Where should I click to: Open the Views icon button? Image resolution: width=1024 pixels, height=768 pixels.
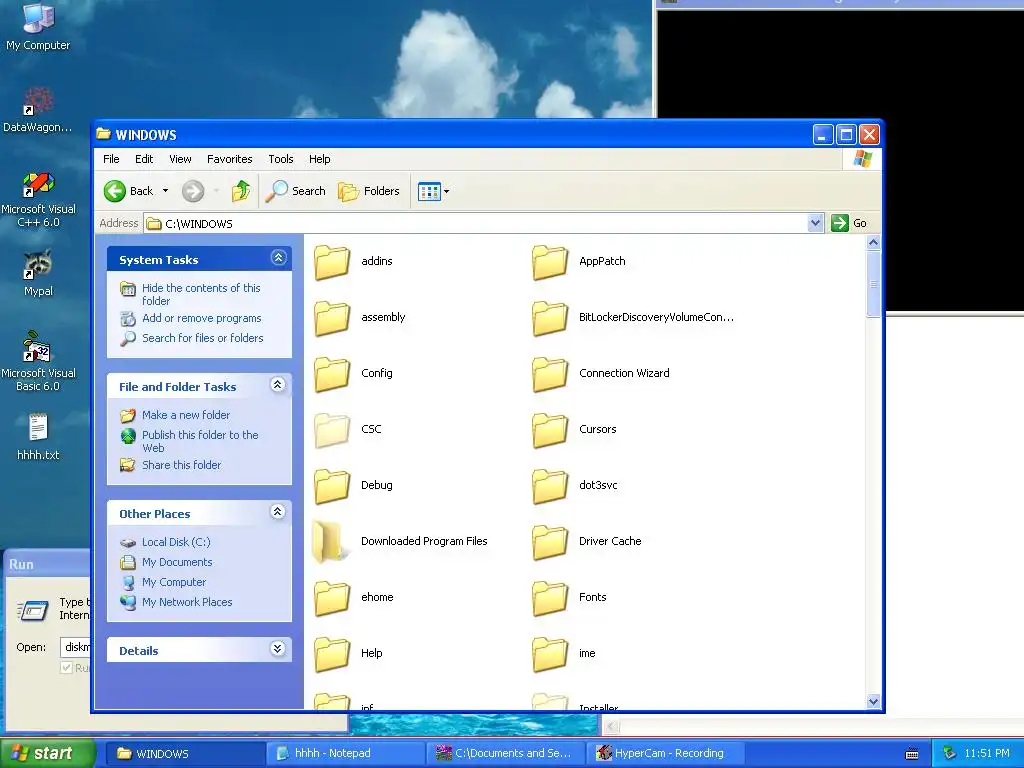[429, 192]
